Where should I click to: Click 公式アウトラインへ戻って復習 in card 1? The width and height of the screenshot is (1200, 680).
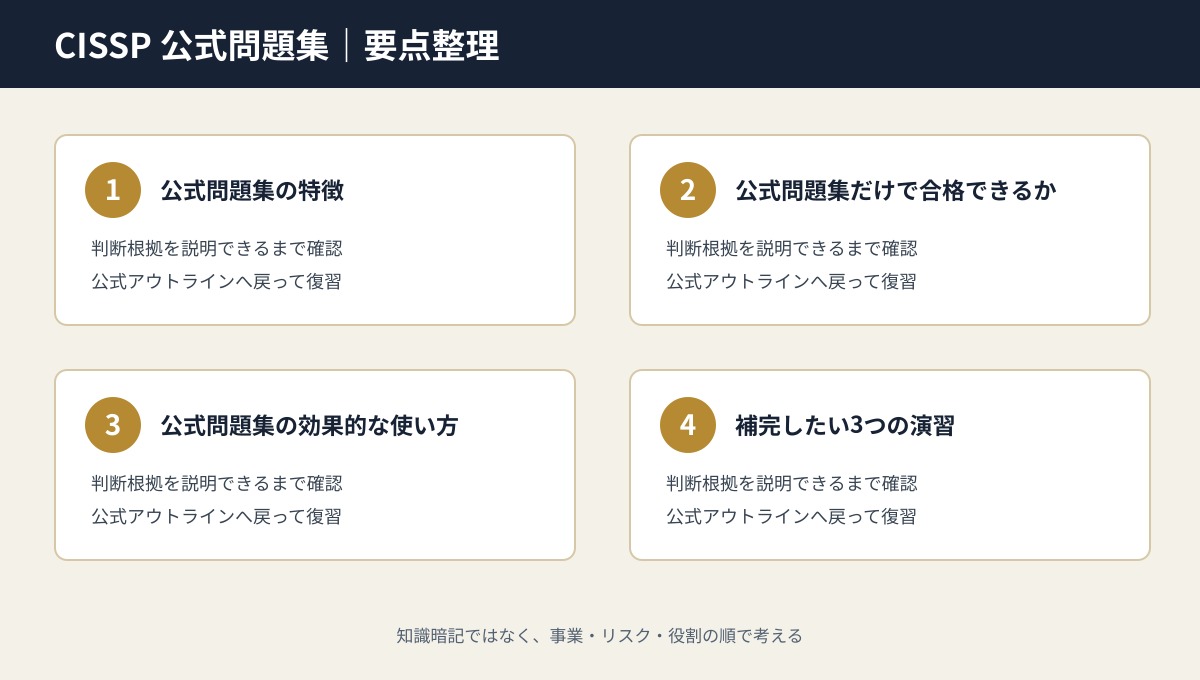(216, 281)
